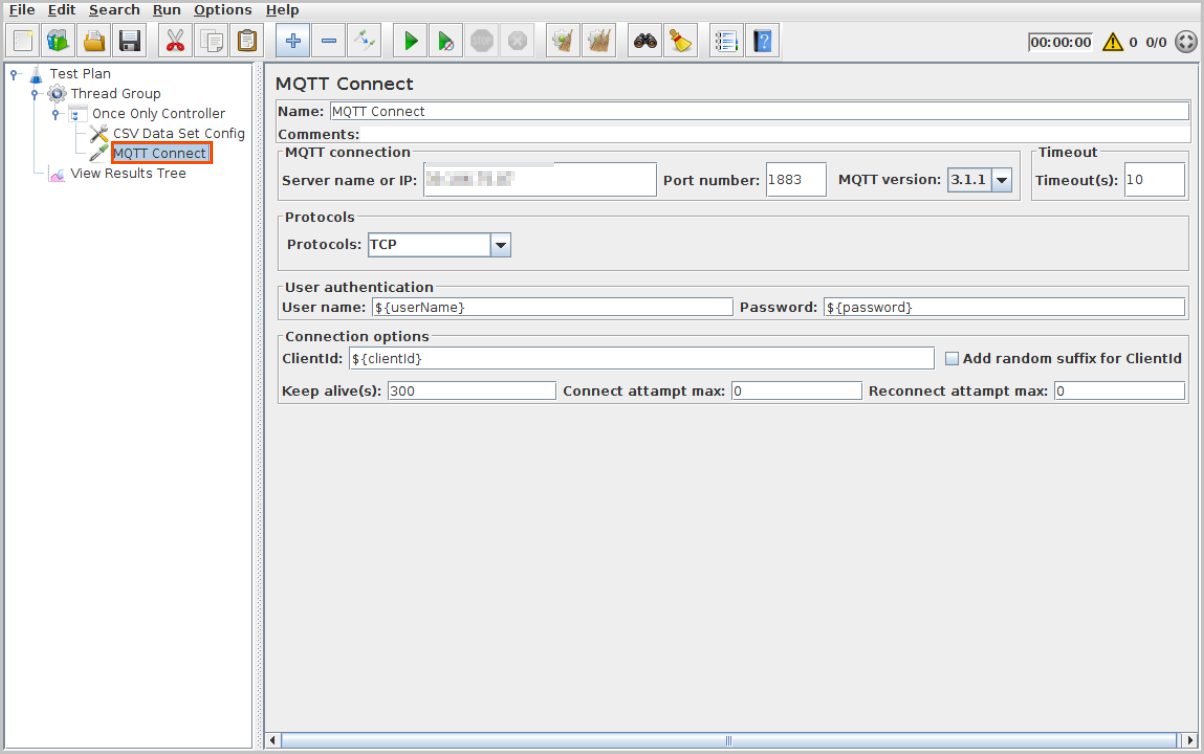Select Once Only Controller in tree

tap(158, 113)
